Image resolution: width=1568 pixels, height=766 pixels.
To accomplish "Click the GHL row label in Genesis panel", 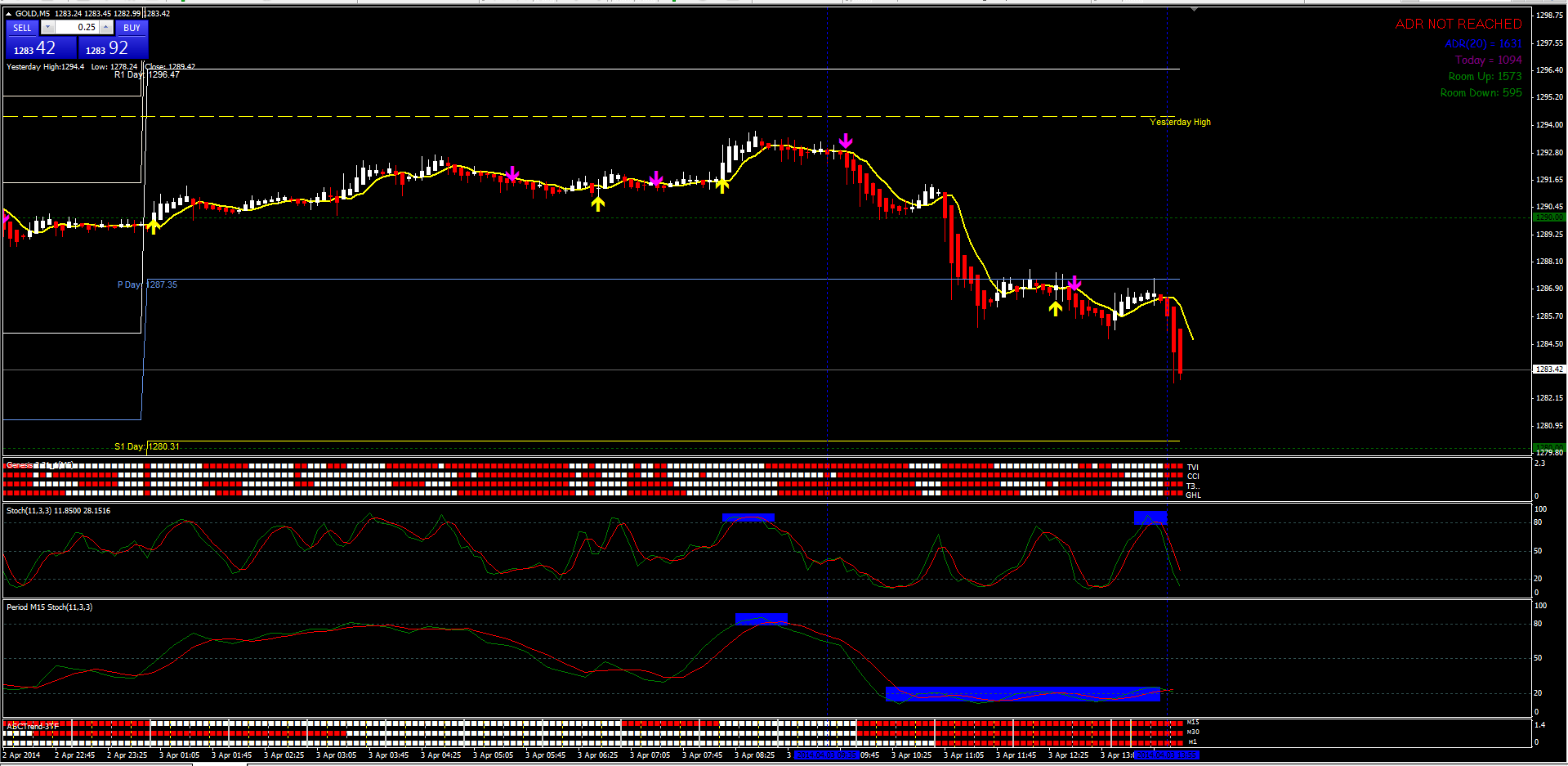I will (1193, 495).
